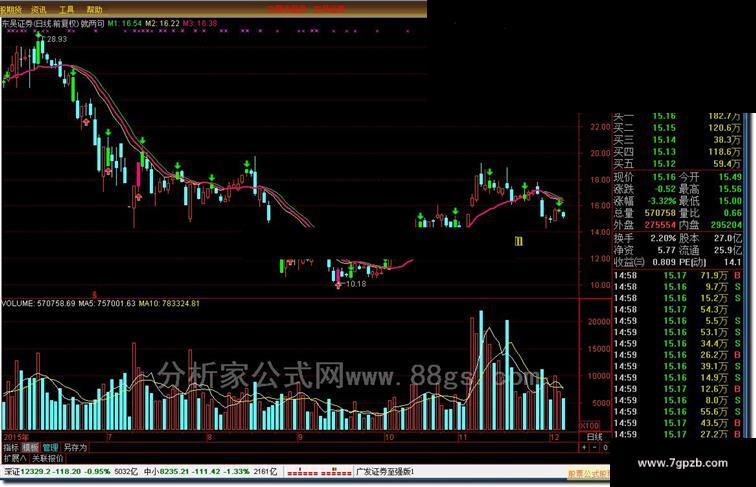Click the 最低 15.00 value
The width and height of the screenshot is (756, 487).
[x=730, y=201]
